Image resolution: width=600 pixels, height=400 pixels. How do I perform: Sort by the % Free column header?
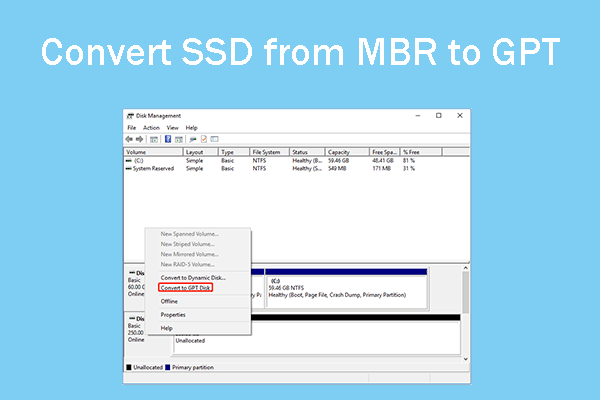421,152
